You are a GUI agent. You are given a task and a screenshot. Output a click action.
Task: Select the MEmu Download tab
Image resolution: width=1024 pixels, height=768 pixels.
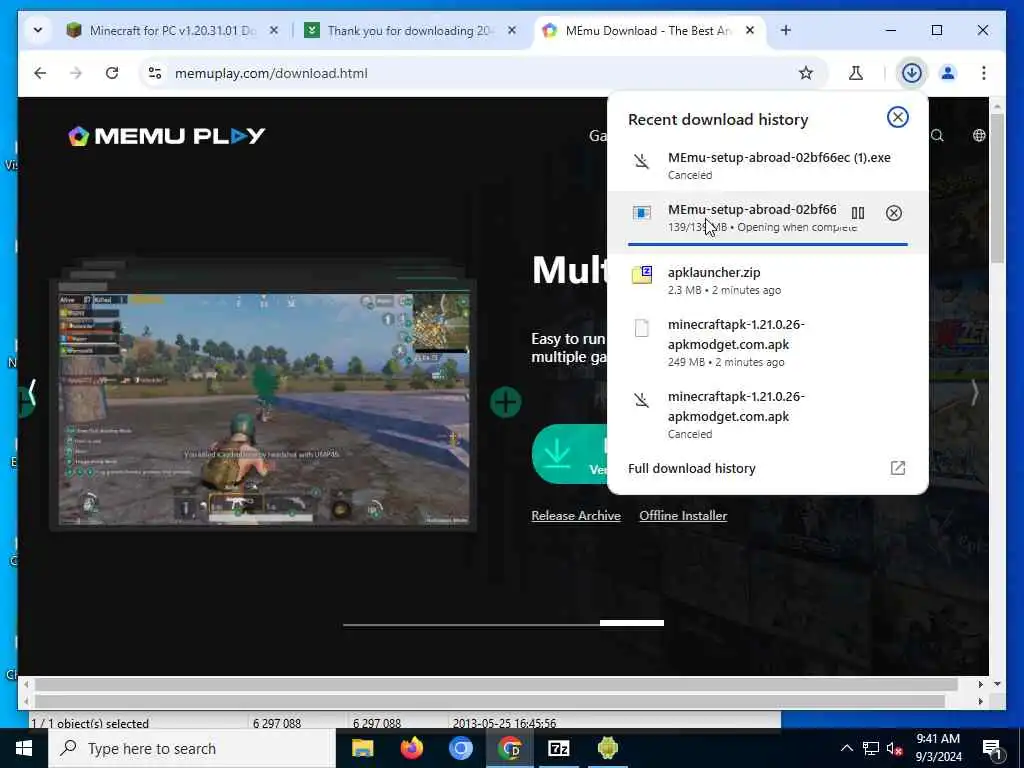click(649, 31)
